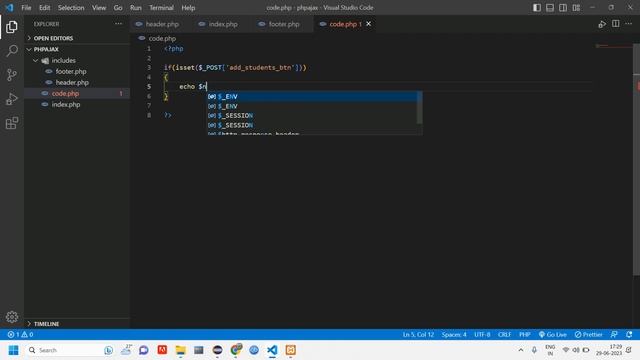Click Spaces: 4 indentation setting
Screen dimensions: 640x360
point(453,334)
